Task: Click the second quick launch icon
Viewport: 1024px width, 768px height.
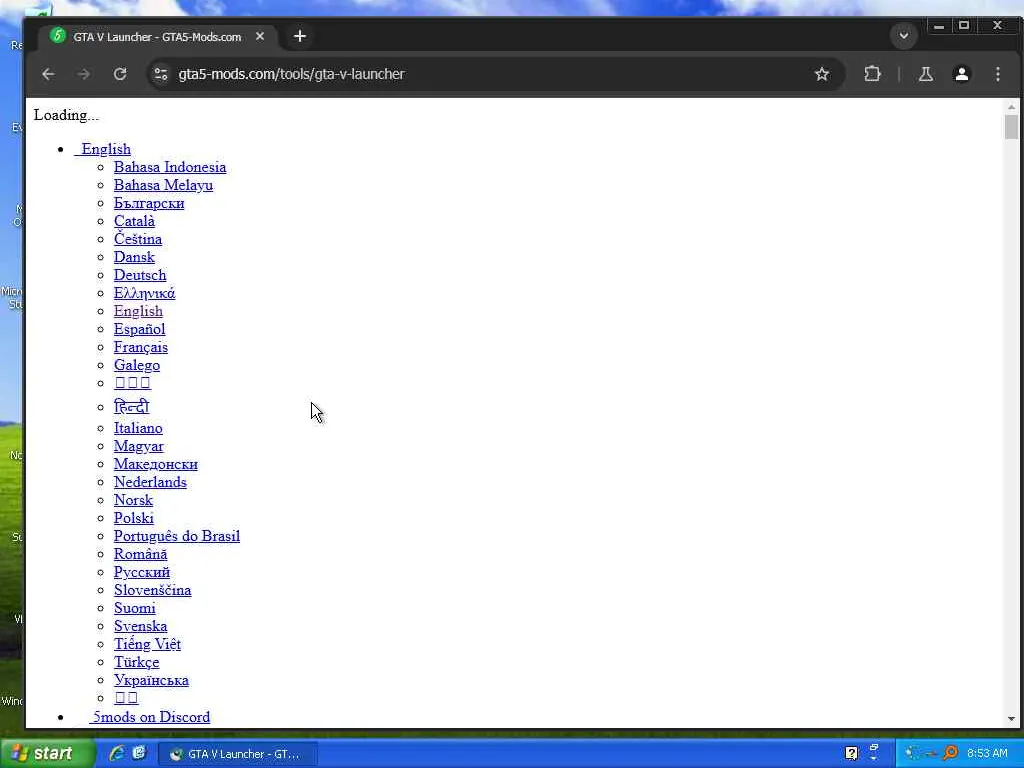Action: pos(138,753)
